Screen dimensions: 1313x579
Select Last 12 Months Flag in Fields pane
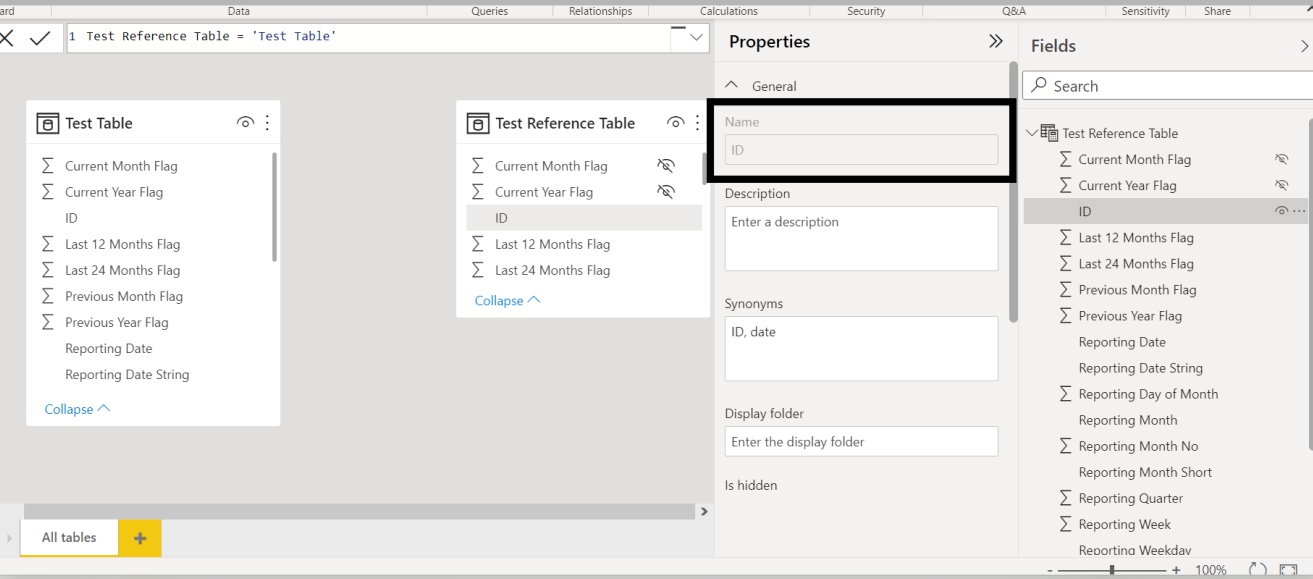pyautogui.click(x=1136, y=238)
